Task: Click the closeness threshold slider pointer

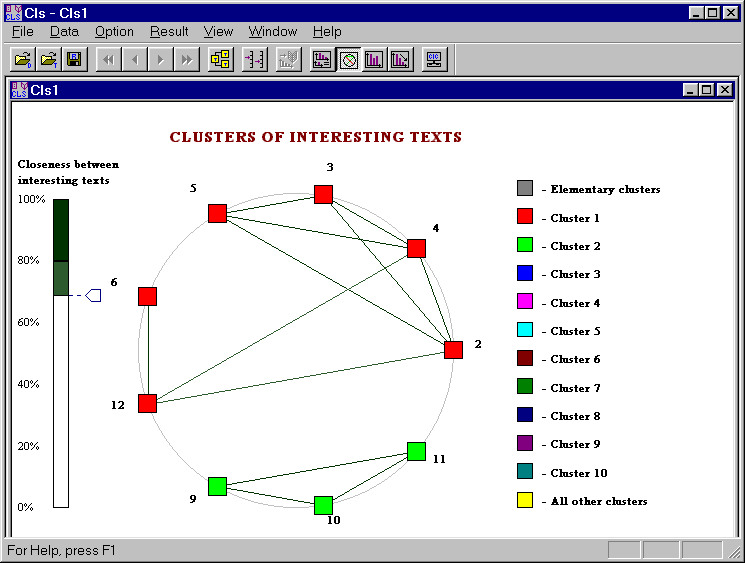Action: pyautogui.click(x=93, y=296)
